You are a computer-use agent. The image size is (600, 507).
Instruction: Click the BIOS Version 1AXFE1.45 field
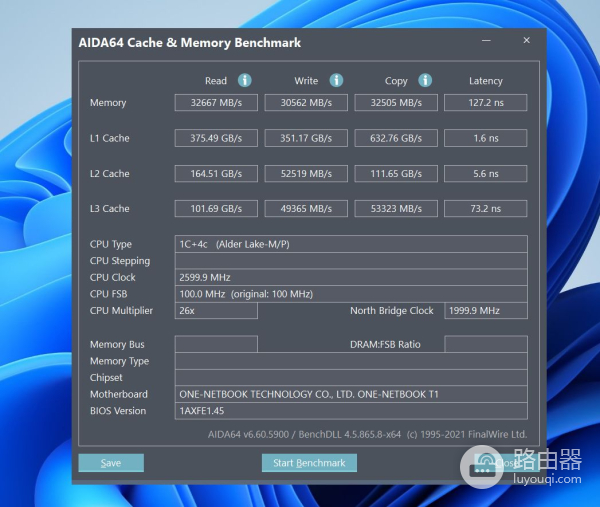click(x=350, y=411)
